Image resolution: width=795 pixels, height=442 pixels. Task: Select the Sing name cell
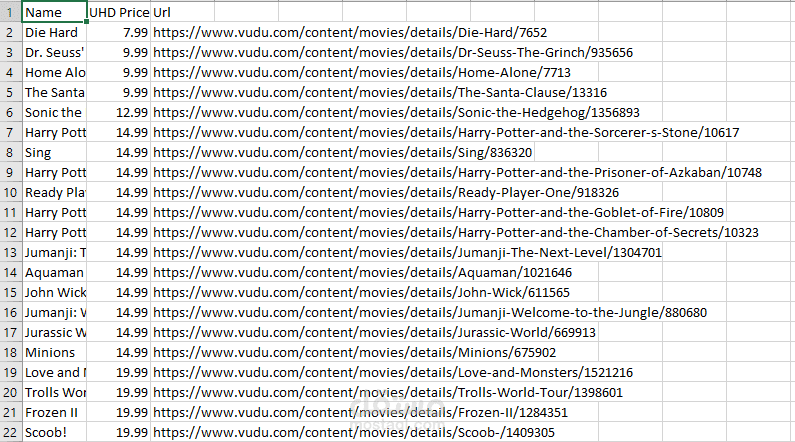click(54, 153)
